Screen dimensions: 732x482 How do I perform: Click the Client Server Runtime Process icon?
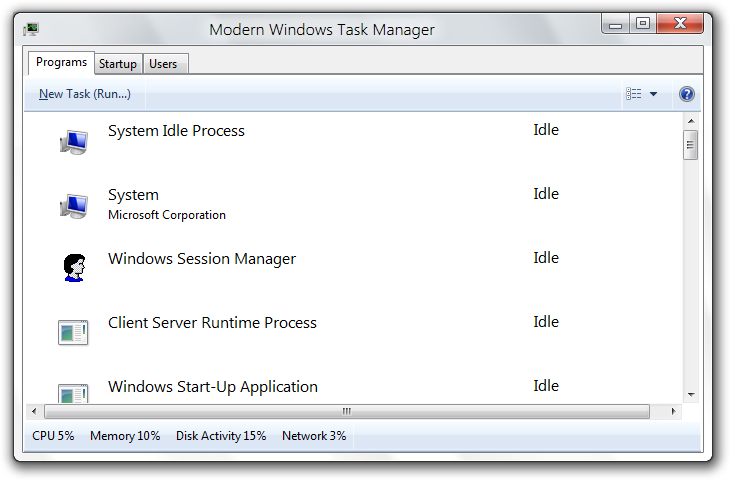pyautogui.click(x=73, y=332)
